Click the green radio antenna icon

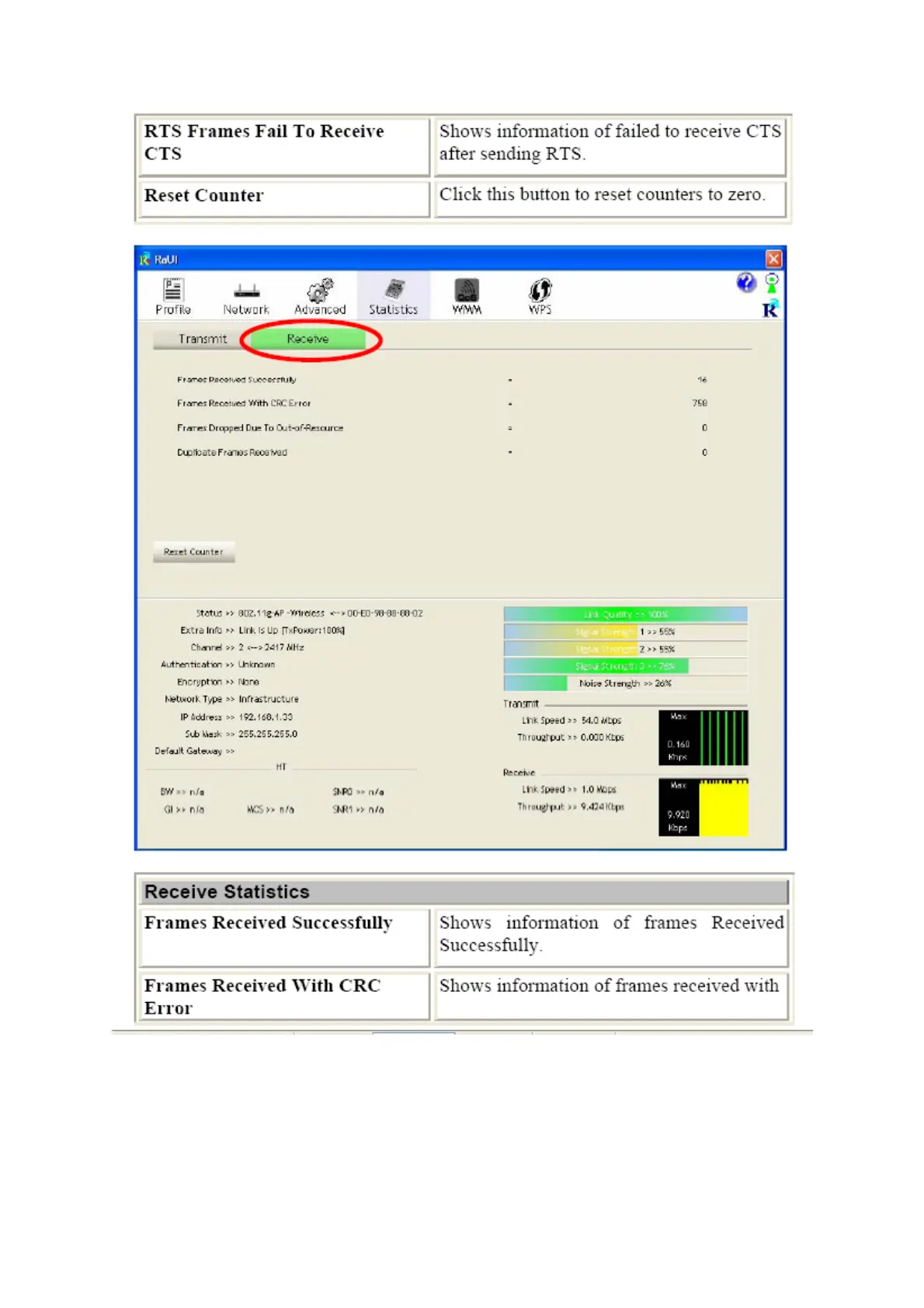coord(772,283)
